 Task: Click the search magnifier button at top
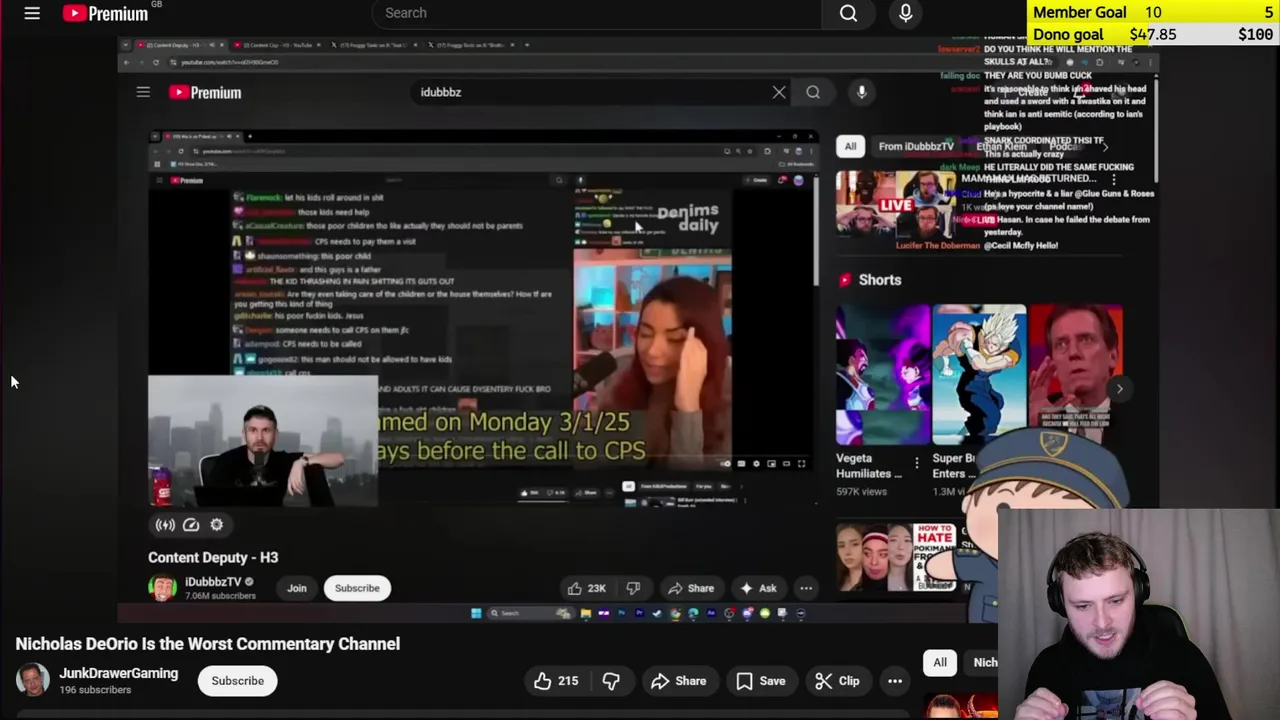[848, 13]
